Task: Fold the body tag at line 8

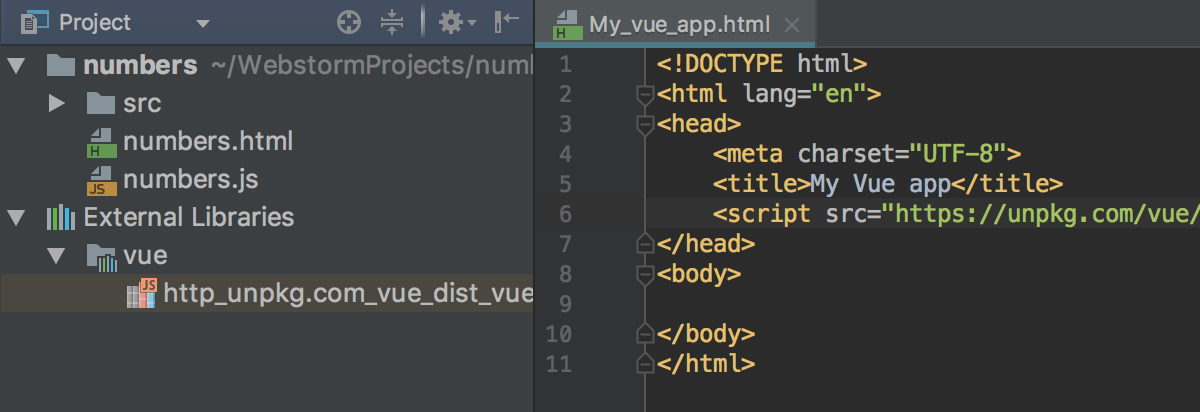Action: click(x=645, y=273)
